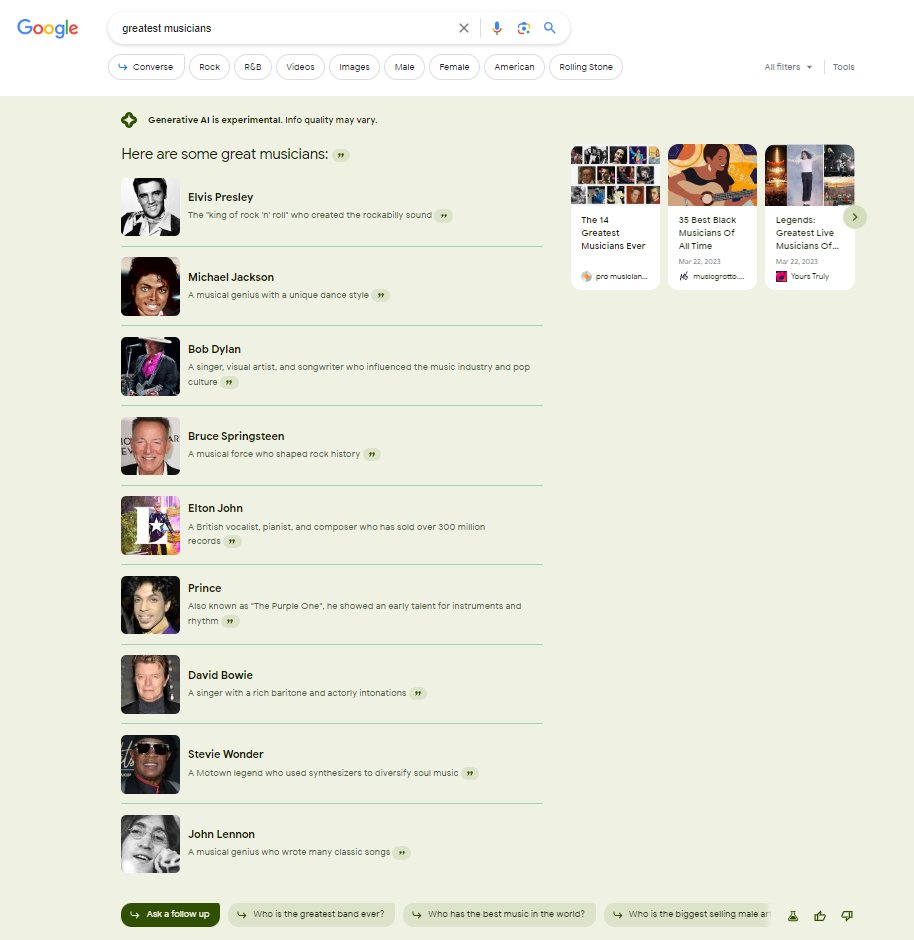
Task: Filter results by Rock
Action: tap(209, 67)
